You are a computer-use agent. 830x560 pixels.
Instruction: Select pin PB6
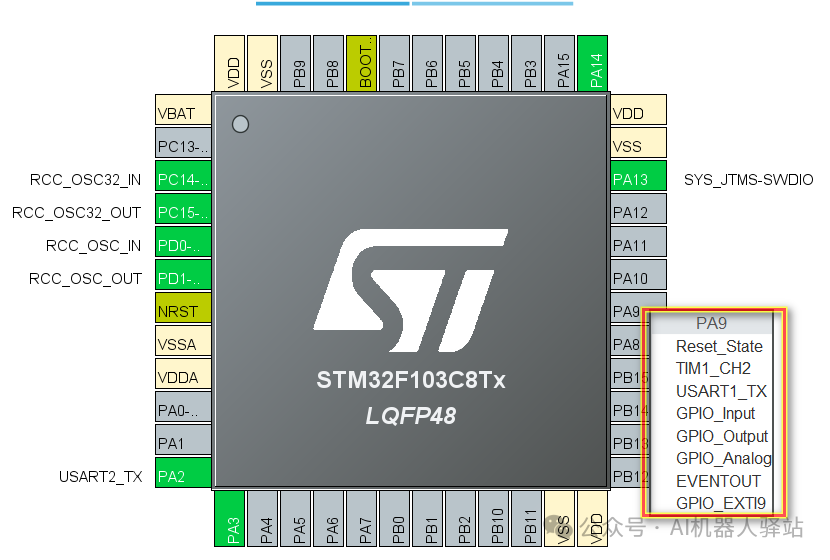point(428,64)
